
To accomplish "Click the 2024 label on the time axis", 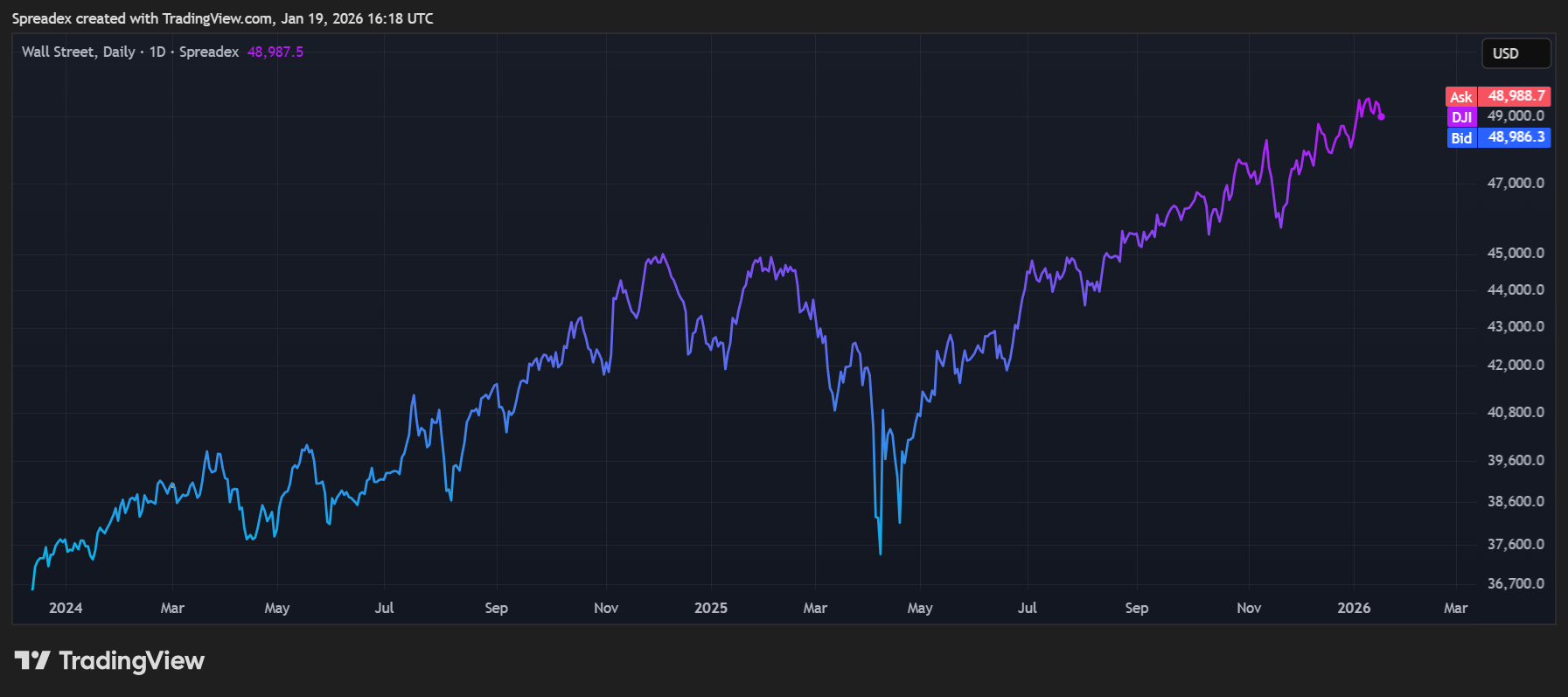I will click(x=66, y=608).
